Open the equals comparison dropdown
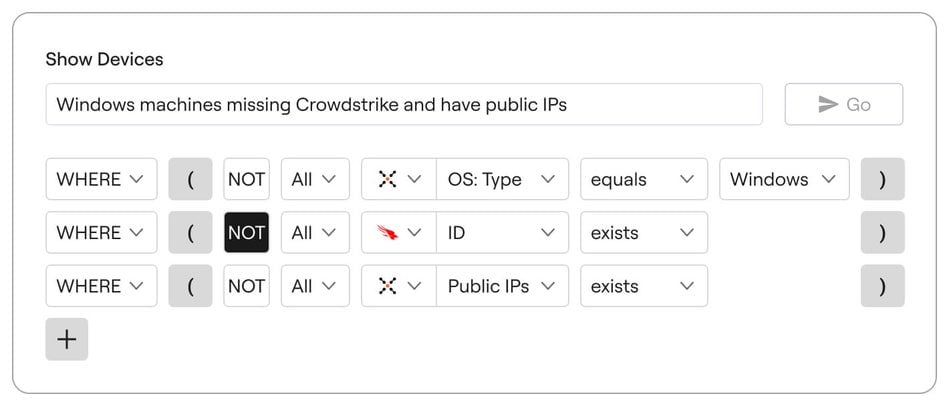Screen dimensions: 949x406 (643, 180)
